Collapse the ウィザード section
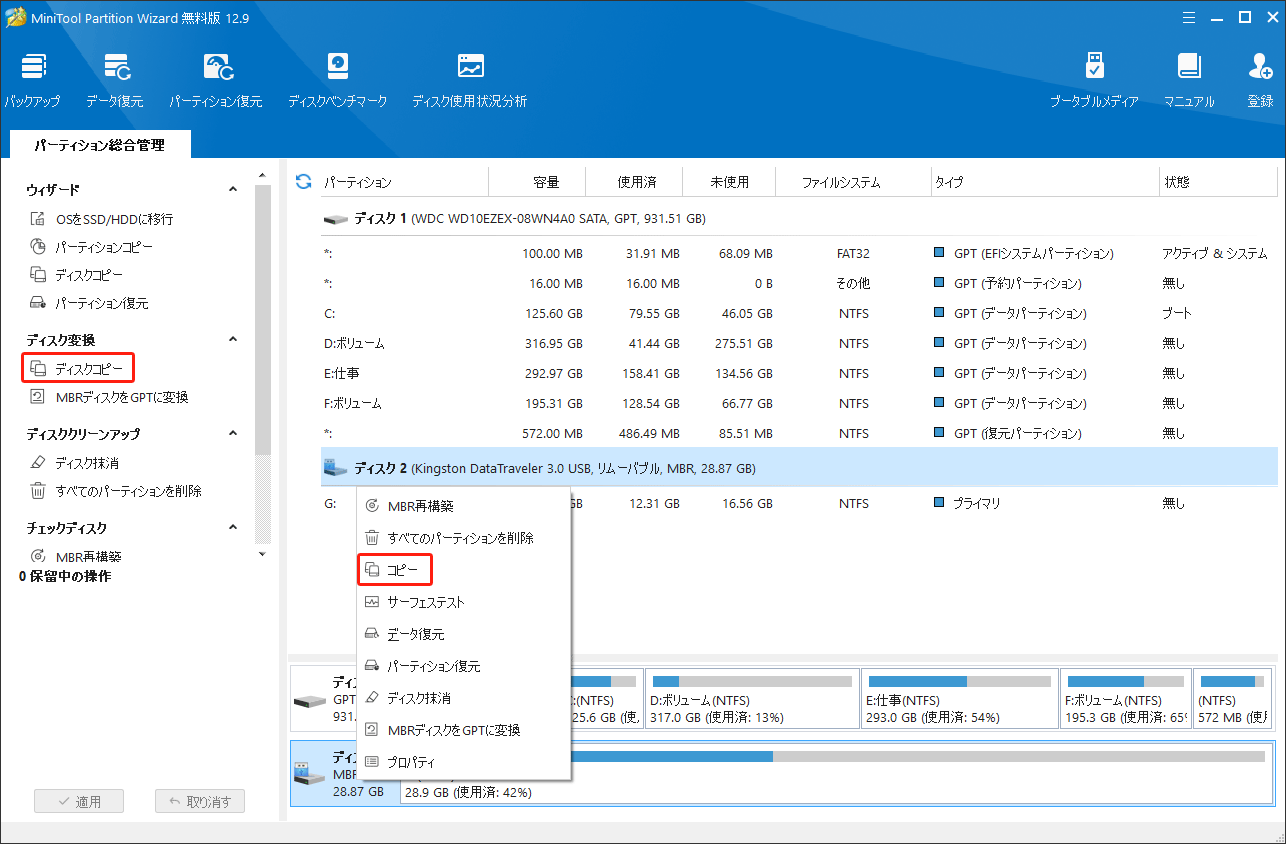The width and height of the screenshot is (1286, 844). click(x=233, y=189)
